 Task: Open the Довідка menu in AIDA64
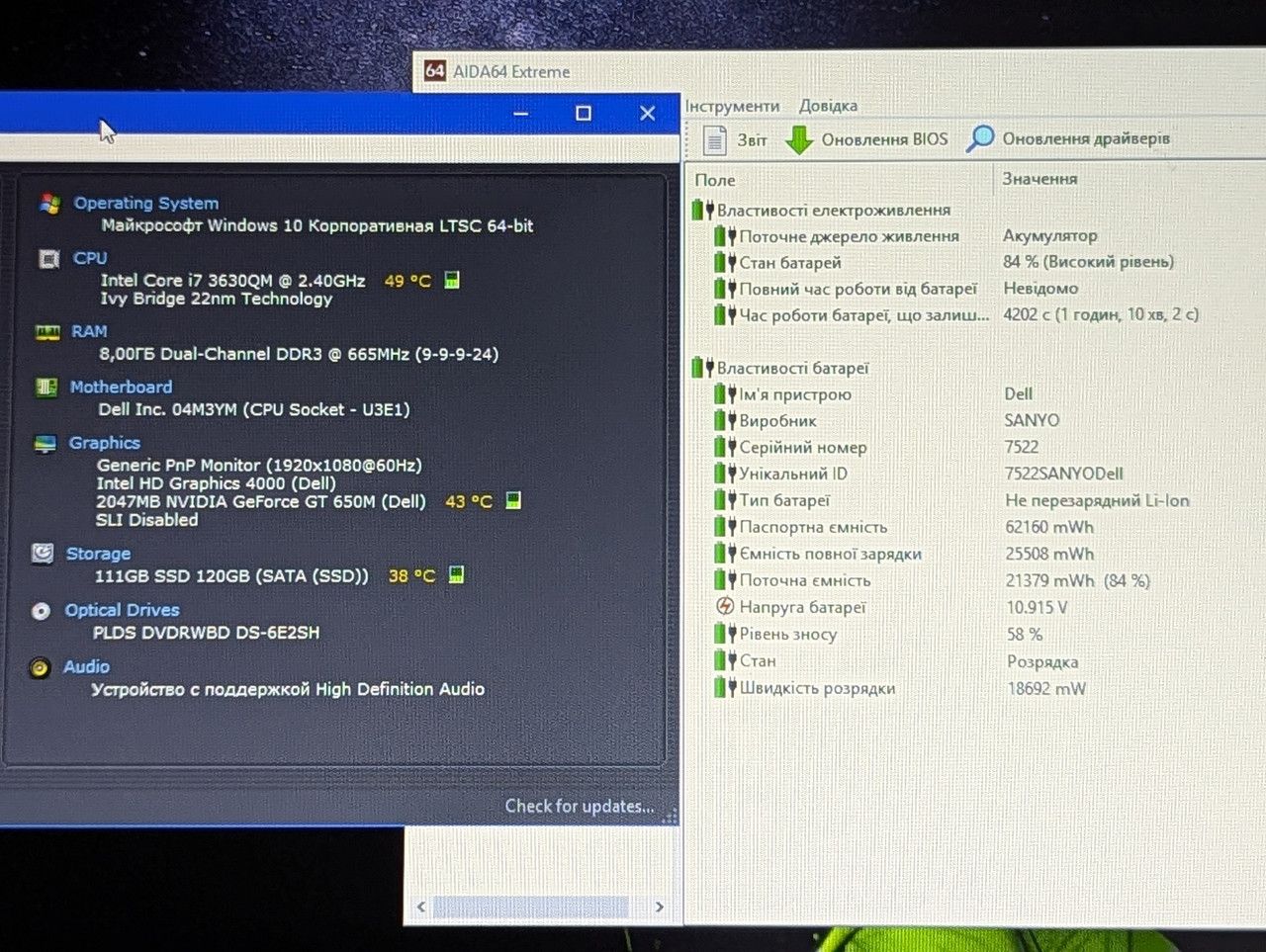[828, 106]
